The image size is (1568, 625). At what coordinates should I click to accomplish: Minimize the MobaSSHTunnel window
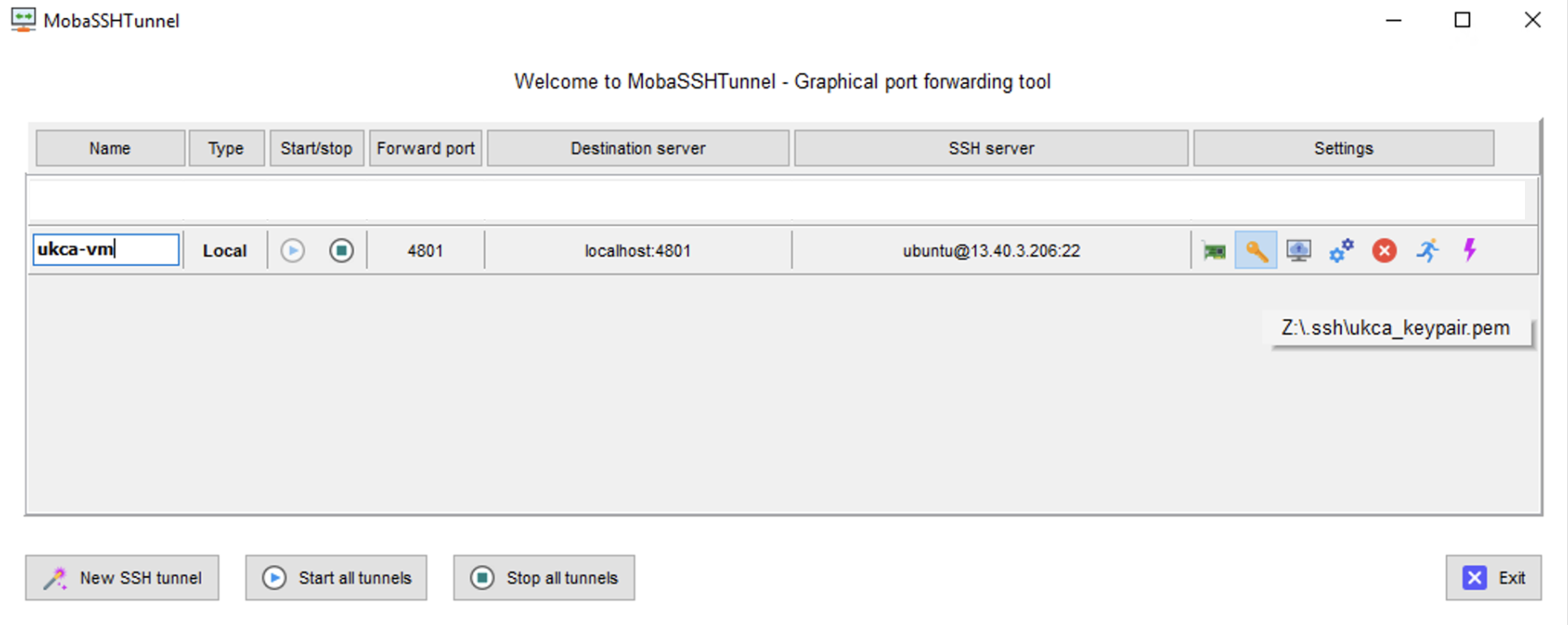coord(1394,20)
